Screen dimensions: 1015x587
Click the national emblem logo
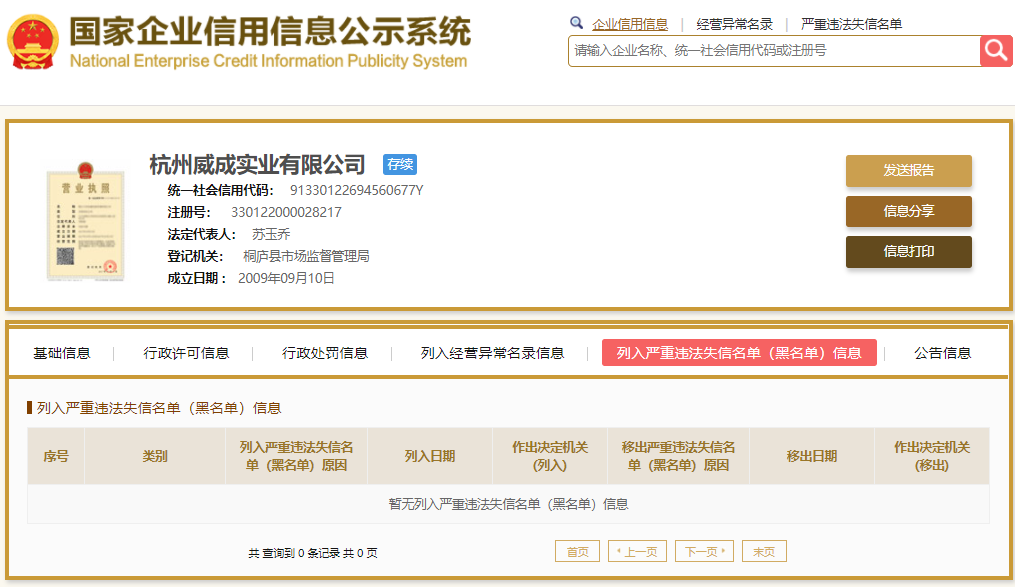[x=33, y=42]
